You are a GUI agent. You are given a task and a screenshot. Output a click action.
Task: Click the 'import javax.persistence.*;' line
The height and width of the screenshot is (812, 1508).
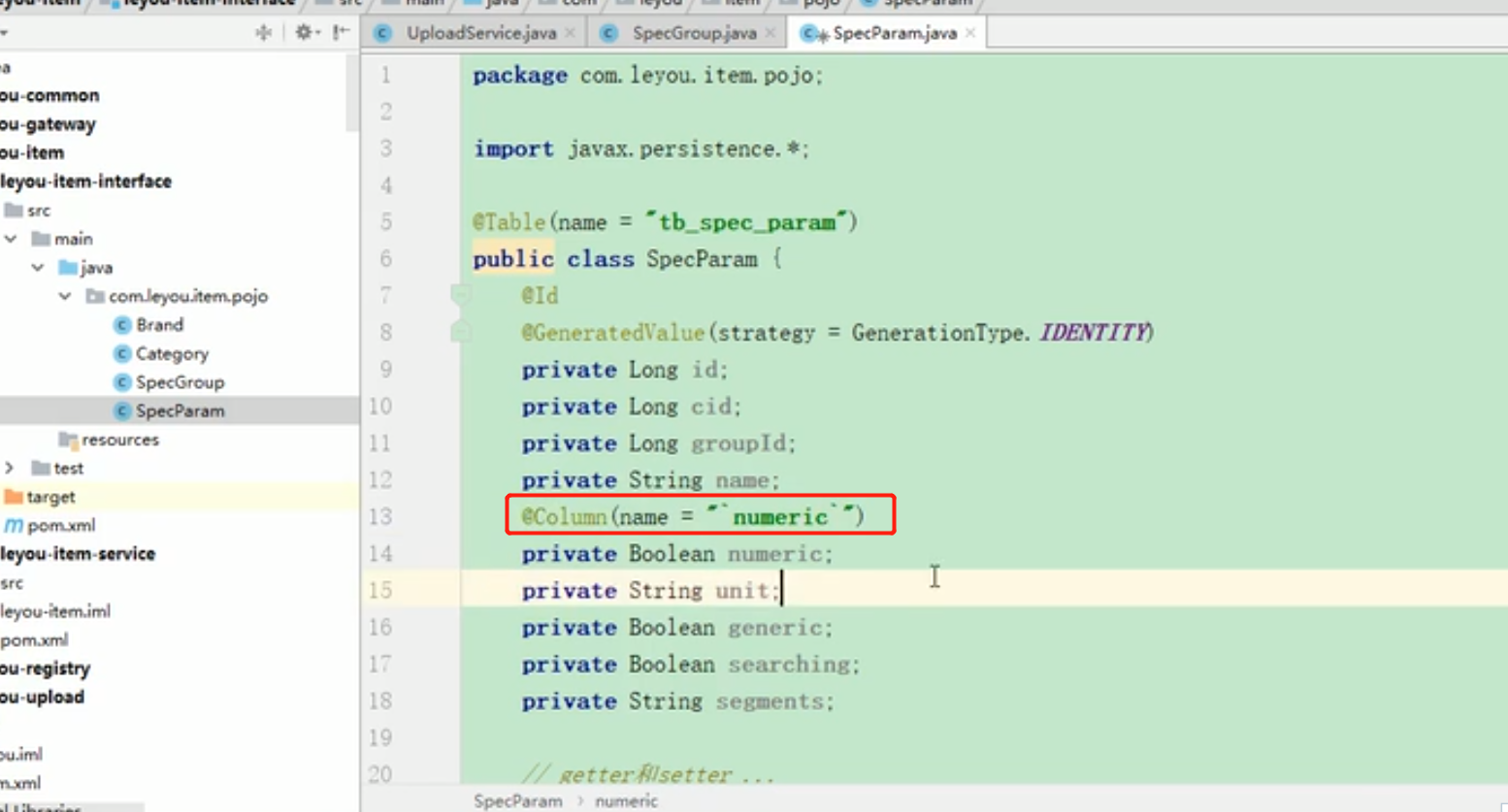pyautogui.click(x=640, y=148)
